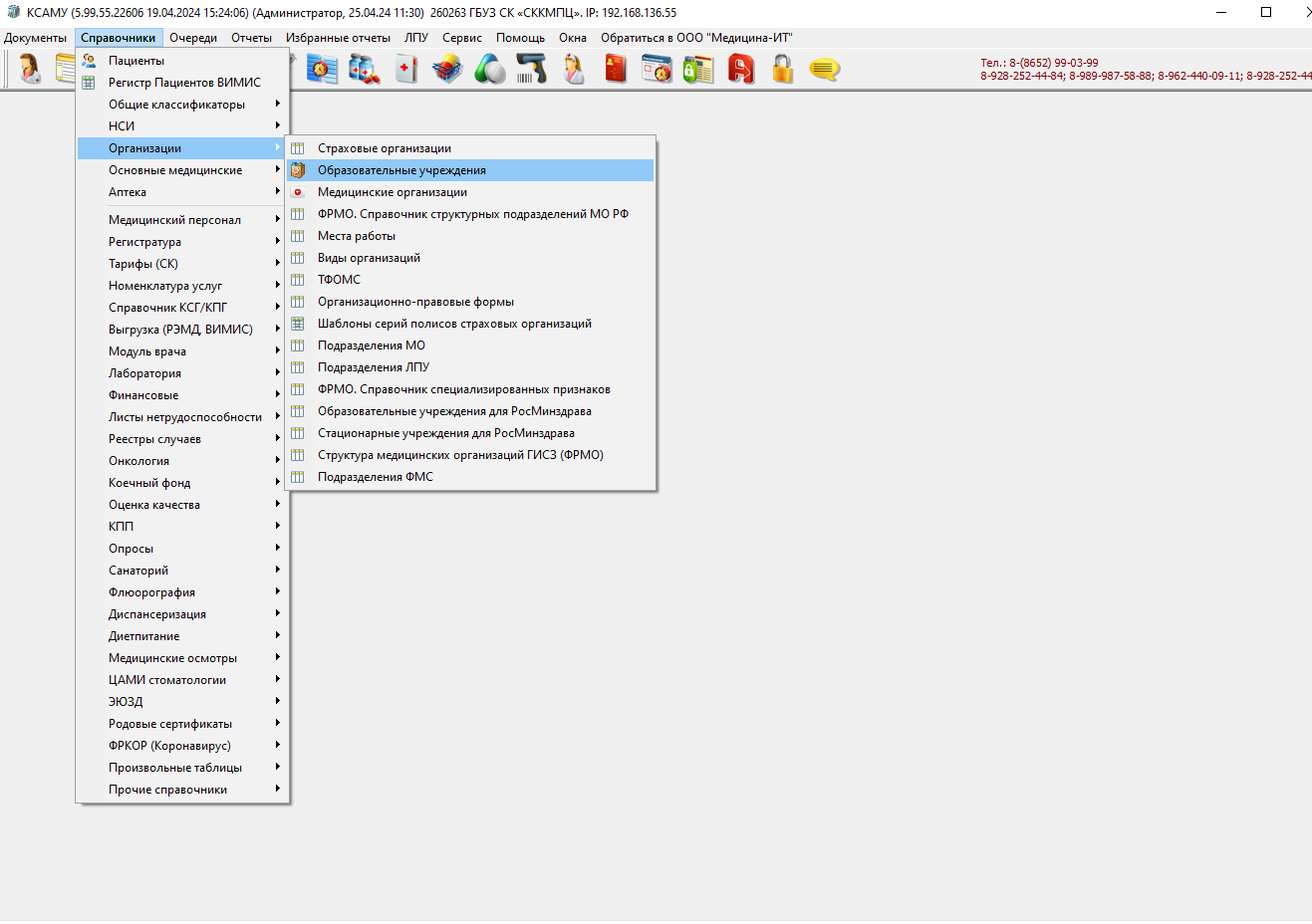Click the shopping basket toolbar icon

[x=448, y=70]
